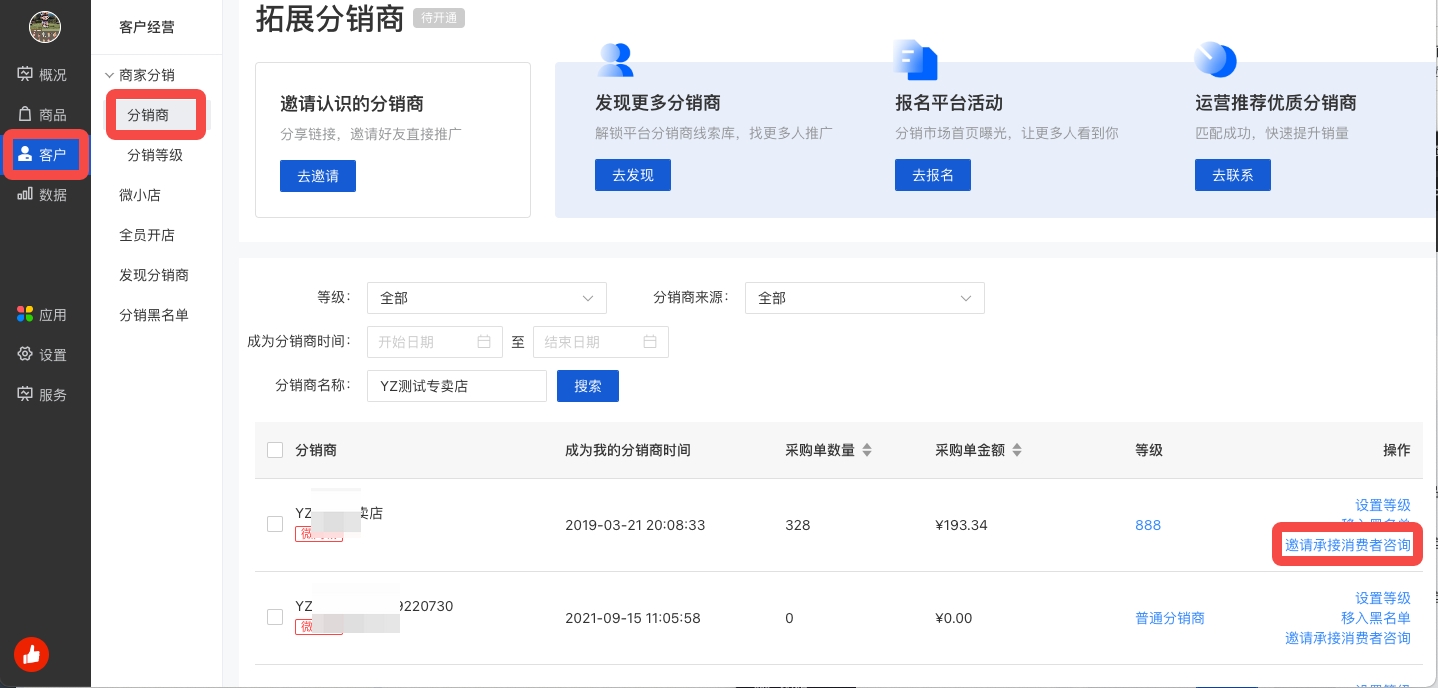Check the row dated 2021-09-15
The image size is (1438, 688).
click(275, 617)
